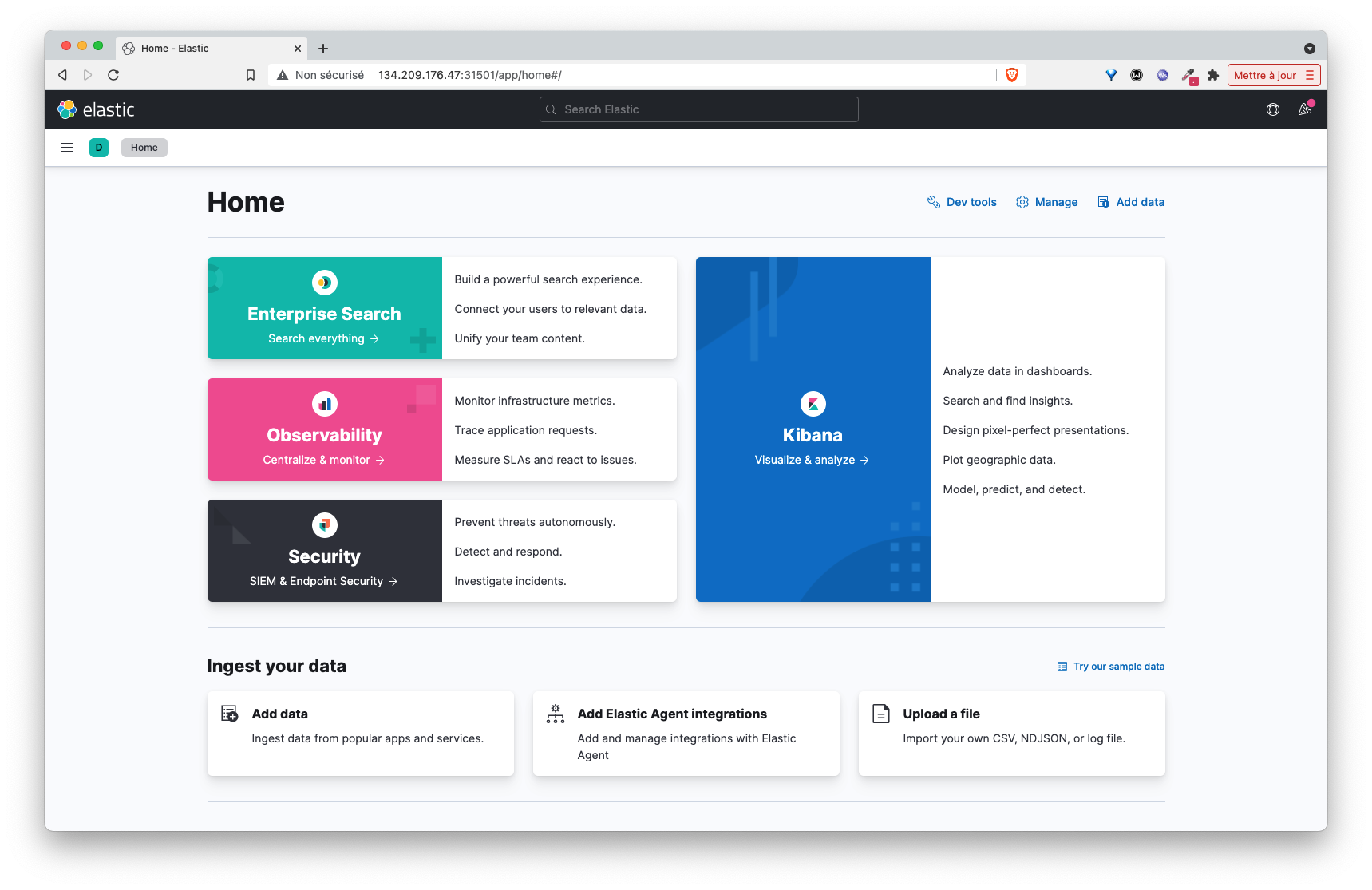Click the Enterprise Search title
1372x890 pixels.
324,314
